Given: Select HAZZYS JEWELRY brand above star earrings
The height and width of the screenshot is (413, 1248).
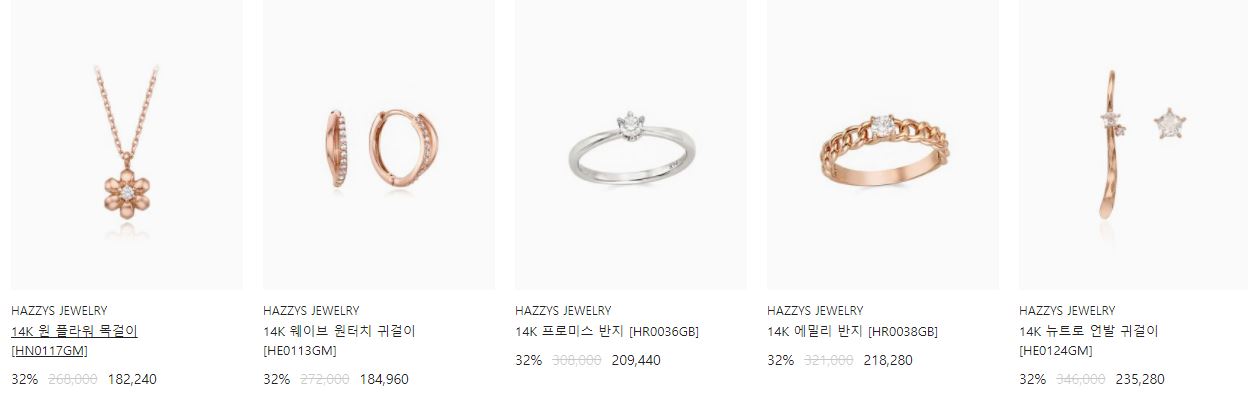Looking at the screenshot, I should pos(1067,311).
